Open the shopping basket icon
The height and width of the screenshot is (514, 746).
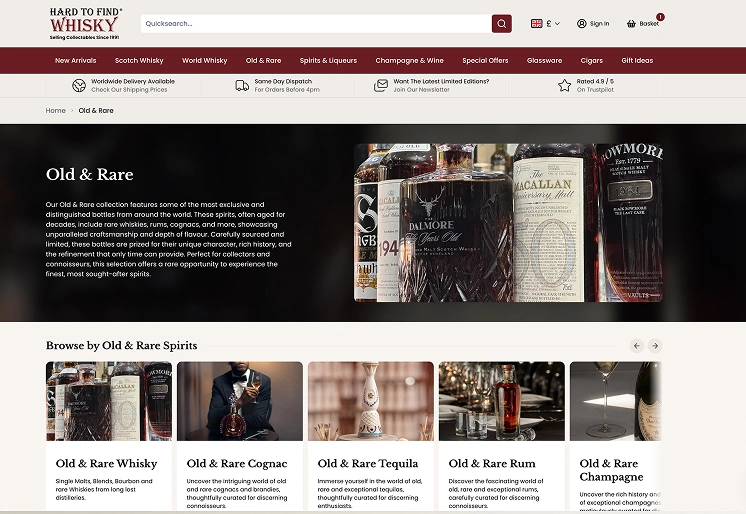coord(632,23)
